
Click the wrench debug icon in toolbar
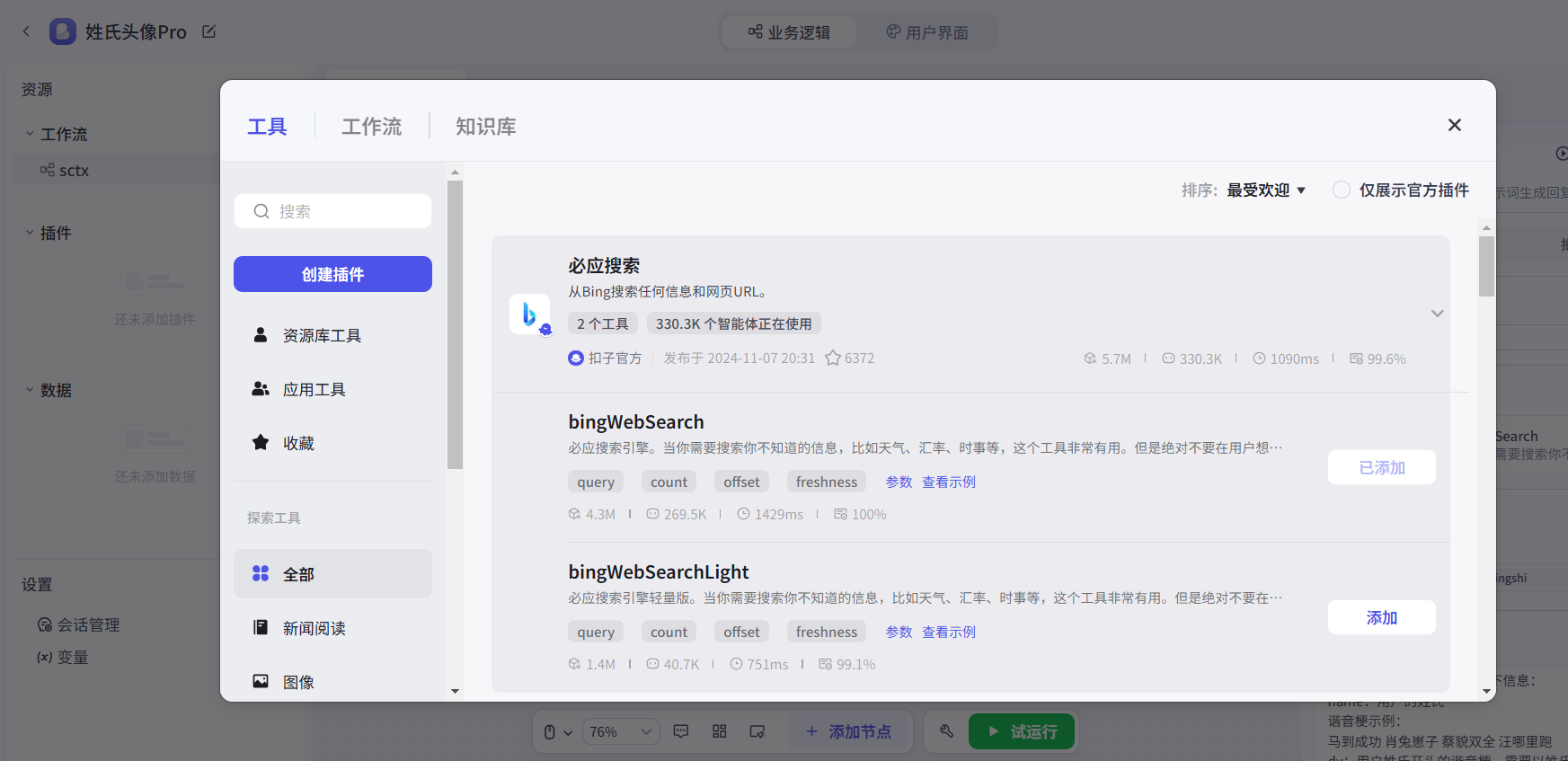click(946, 731)
